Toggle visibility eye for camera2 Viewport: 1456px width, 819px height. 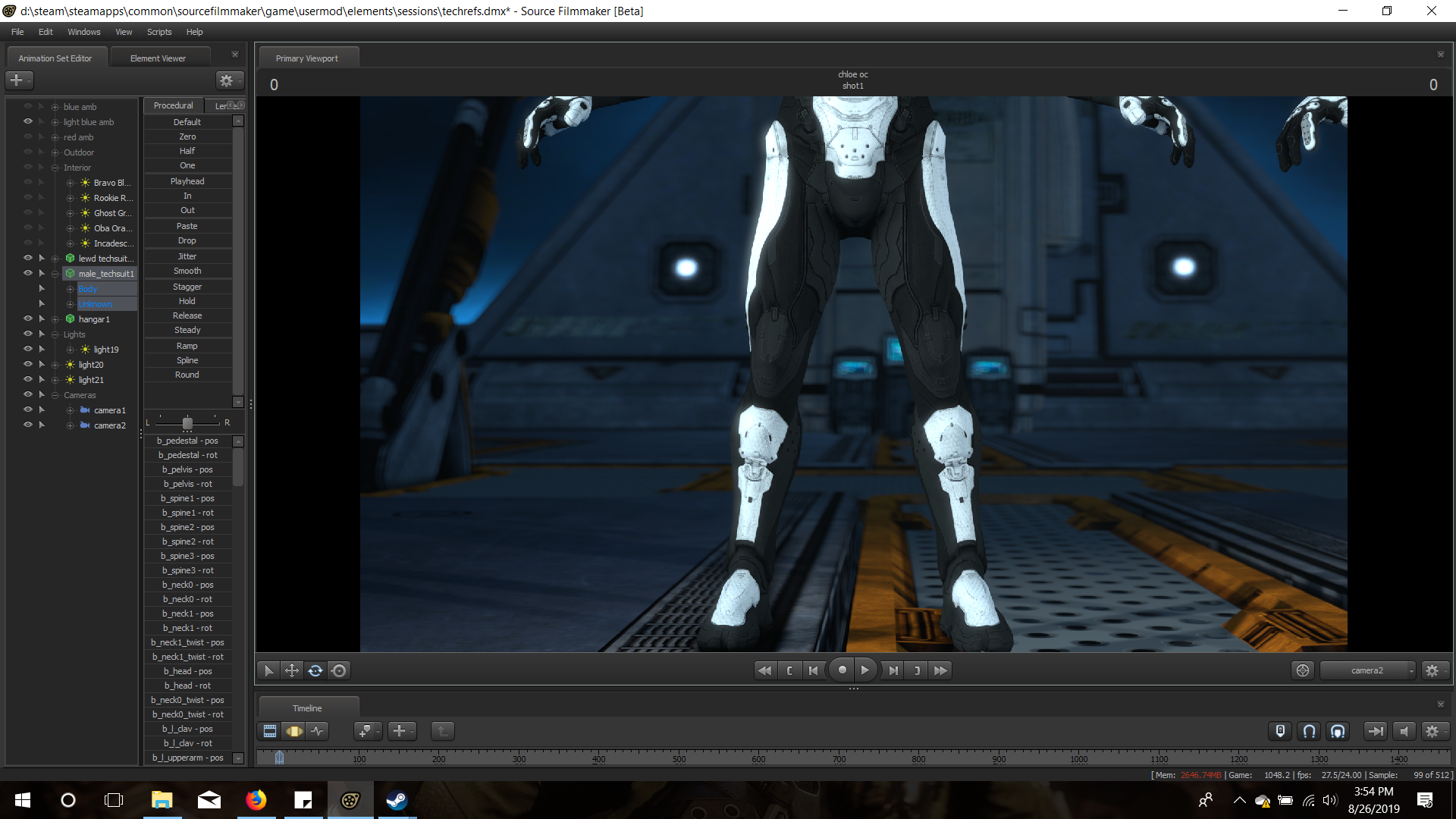click(x=28, y=425)
